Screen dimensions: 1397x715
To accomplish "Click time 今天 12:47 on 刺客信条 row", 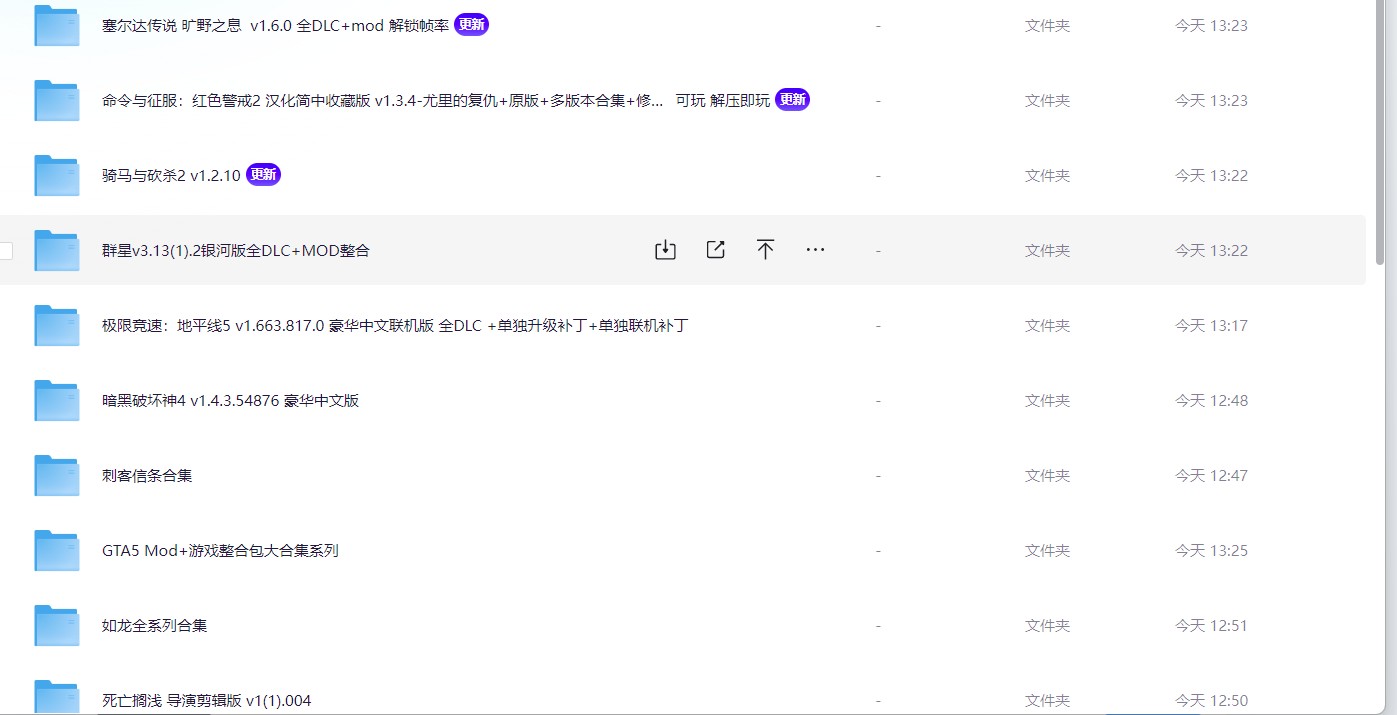I will click(1211, 476).
